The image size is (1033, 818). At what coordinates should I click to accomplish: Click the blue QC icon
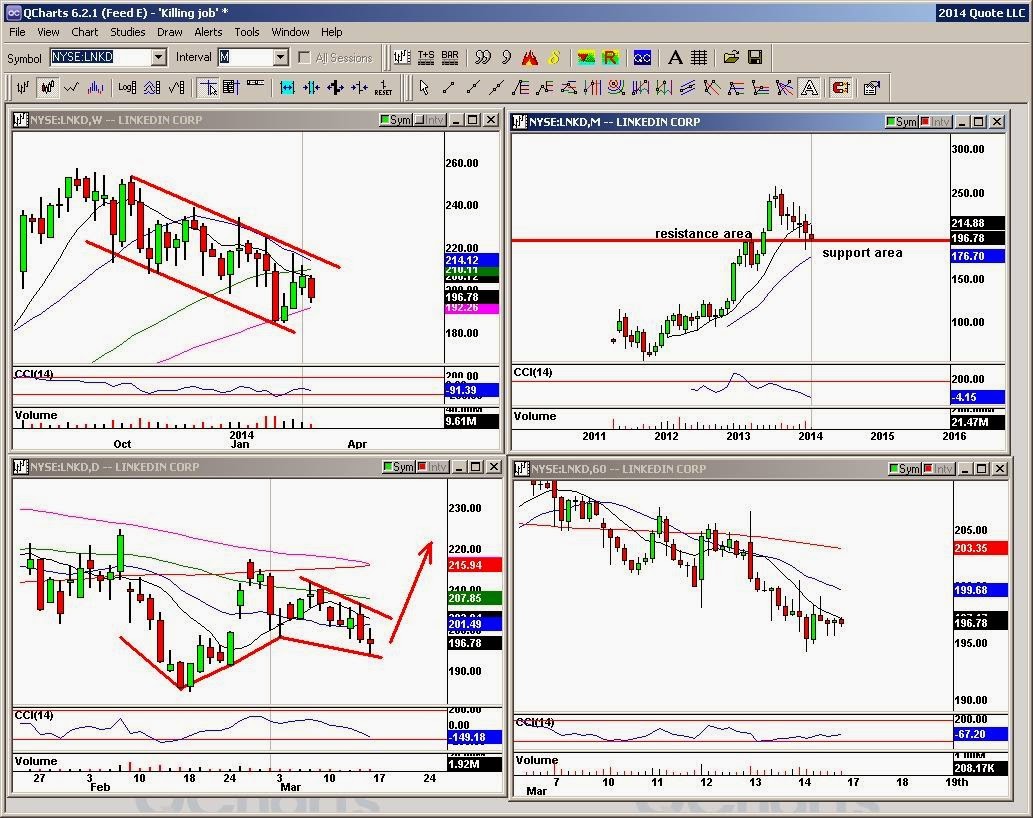tap(642, 58)
